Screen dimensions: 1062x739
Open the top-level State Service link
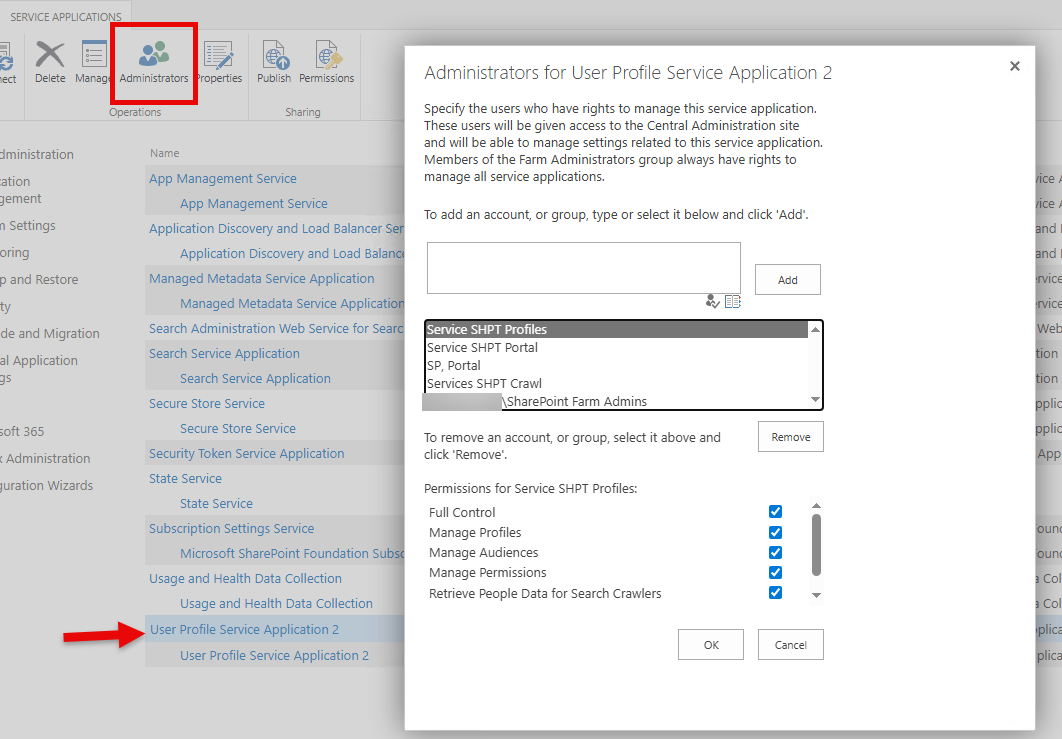pyautogui.click(x=185, y=479)
